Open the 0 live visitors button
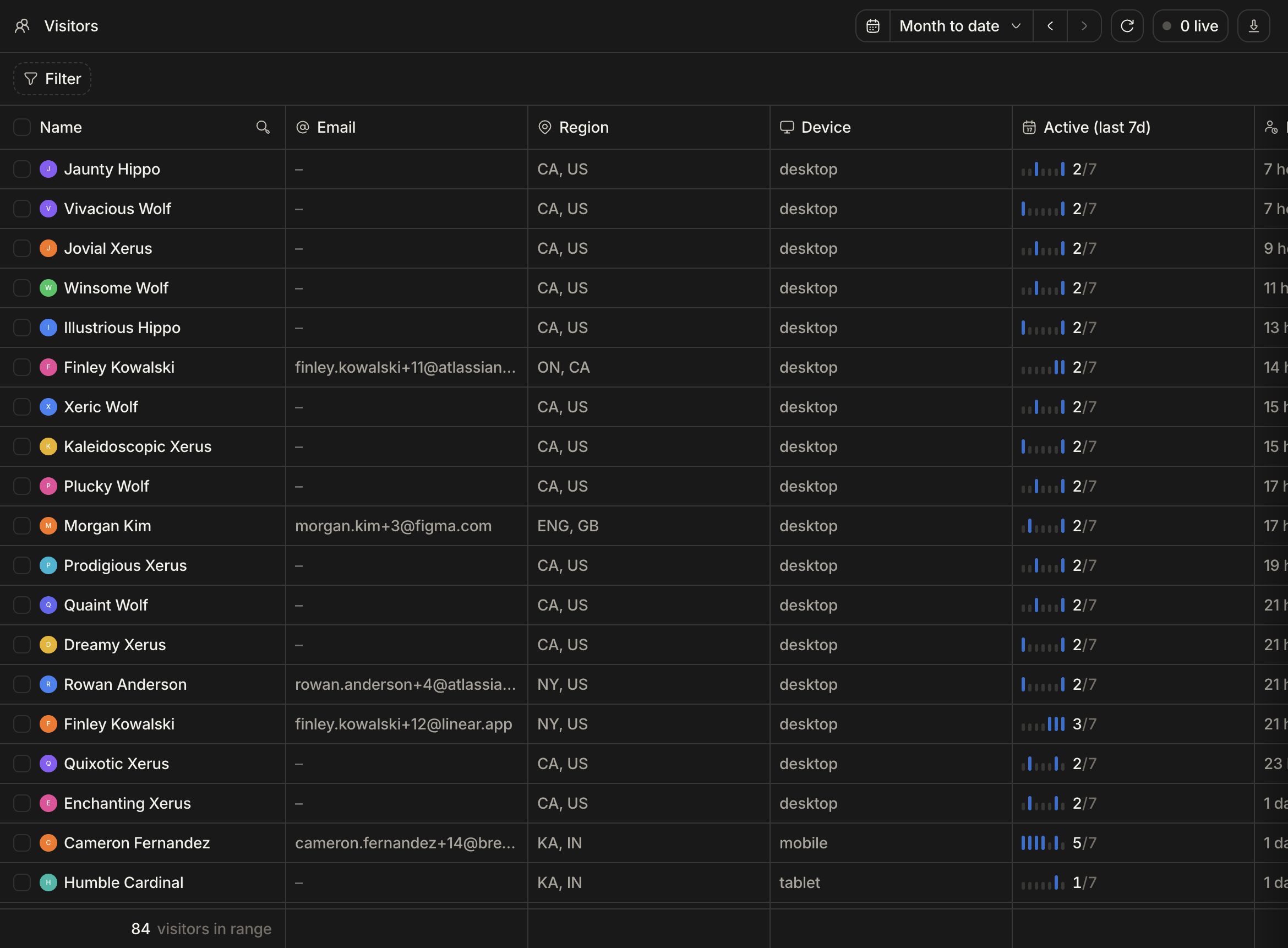The height and width of the screenshot is (948, 1288). pyautogui.click(x=1190, y=26)
